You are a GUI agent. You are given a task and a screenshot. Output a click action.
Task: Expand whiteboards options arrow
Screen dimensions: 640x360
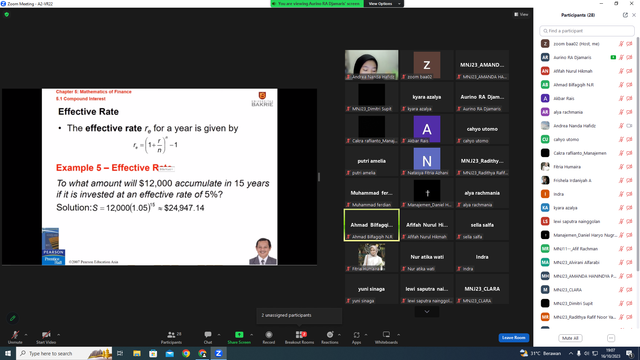pyautogui.click(x=398, y=335)
